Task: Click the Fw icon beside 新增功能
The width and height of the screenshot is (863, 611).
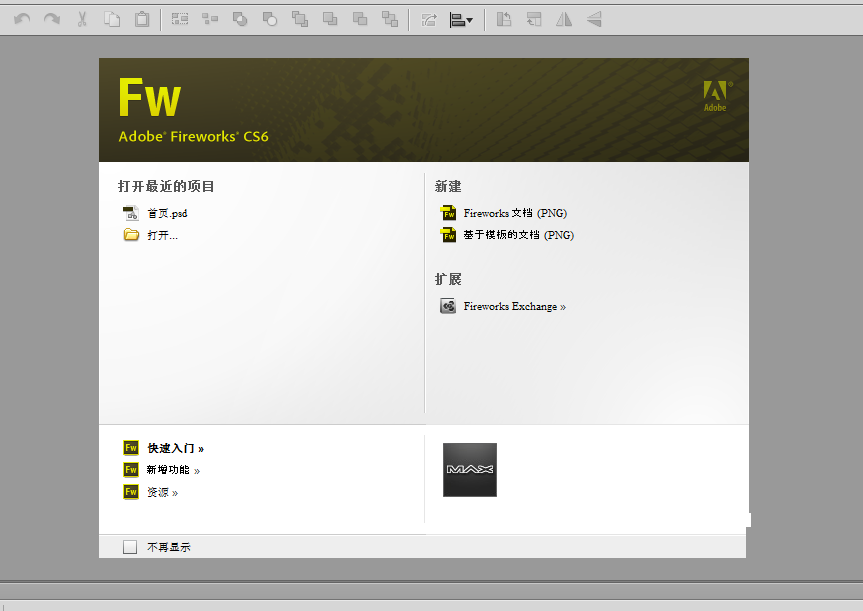Action: click(131, 470)
